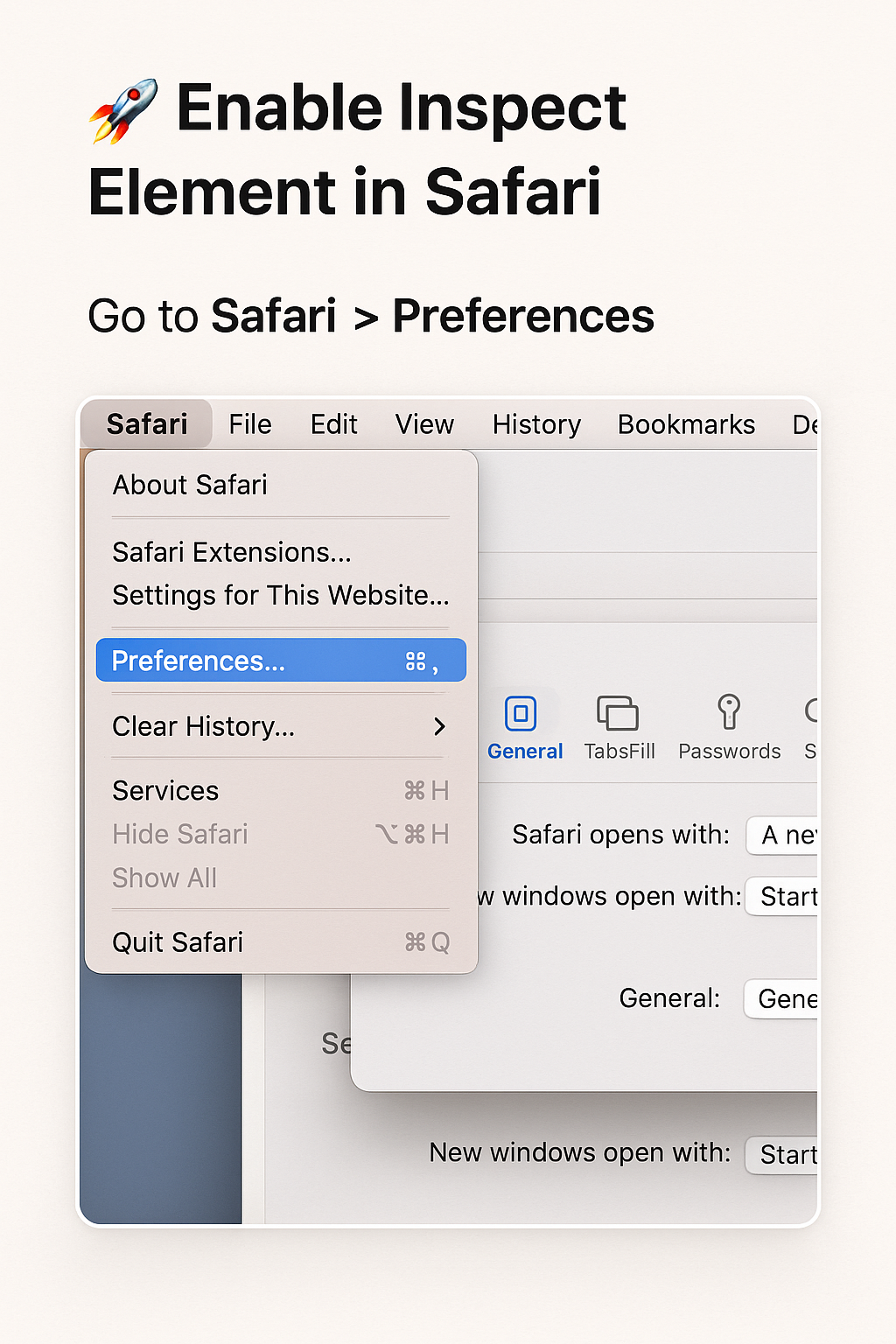Image resolution: width=896 pixels, height=1344 pixels.
Task: Open windows open with dropdown in preferences panel
Action: pyautogui.click(x=782, y=897)
